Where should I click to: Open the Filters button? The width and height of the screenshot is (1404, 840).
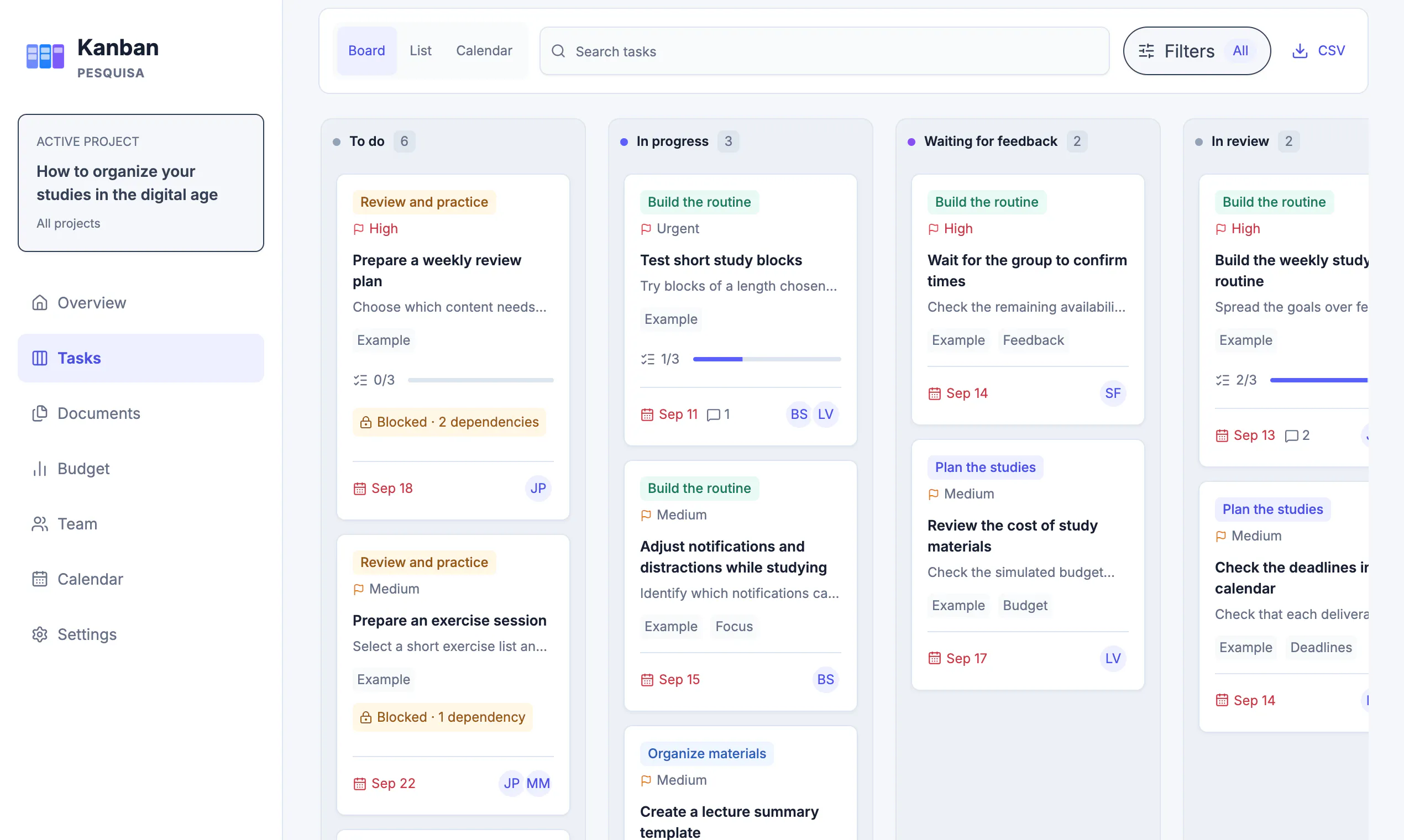[x=1197, y=51]
